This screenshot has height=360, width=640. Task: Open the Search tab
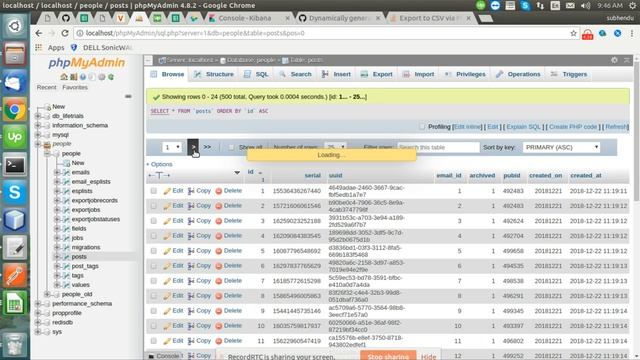pos(296,74)
